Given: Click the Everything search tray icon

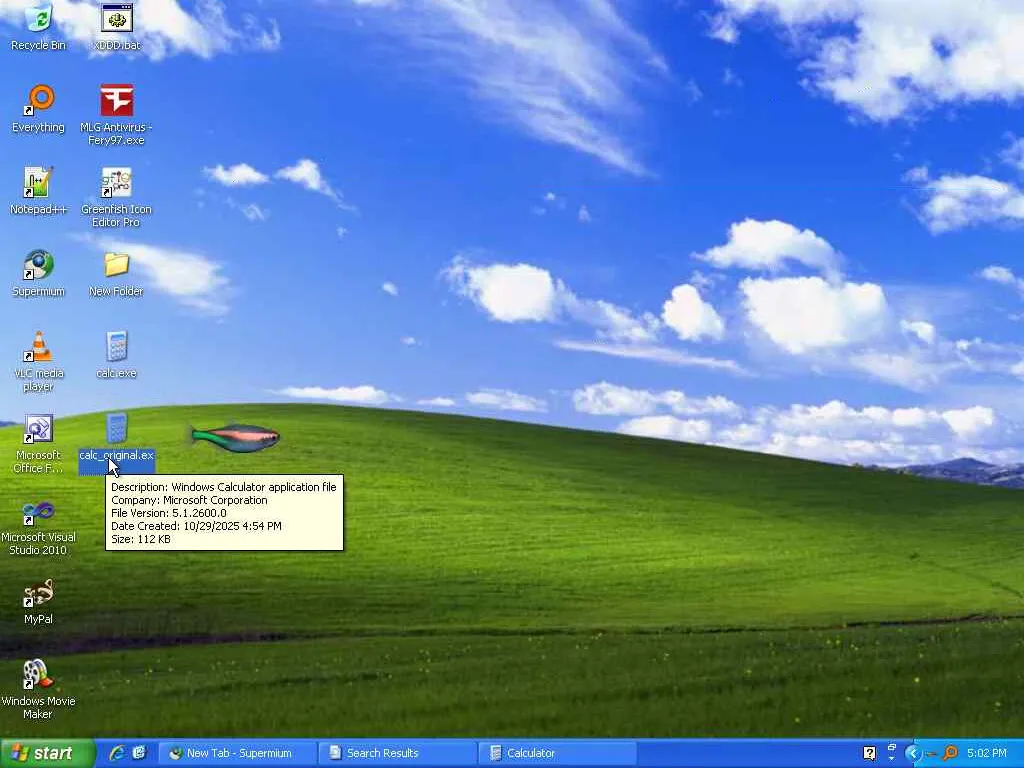Looking at the screenshot, I should [x=950, y=753].
